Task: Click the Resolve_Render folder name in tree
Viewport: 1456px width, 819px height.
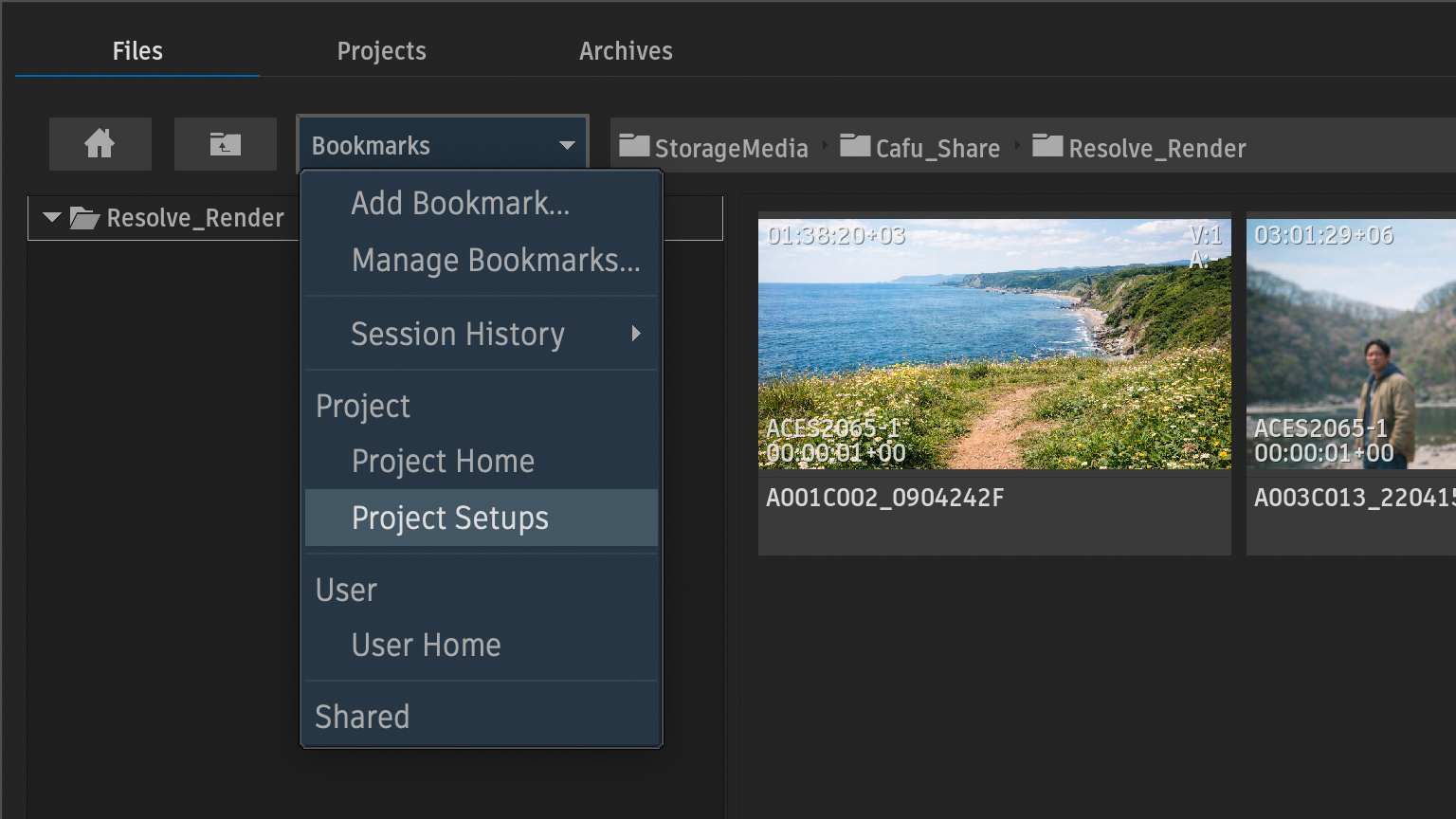Action: 195,218
